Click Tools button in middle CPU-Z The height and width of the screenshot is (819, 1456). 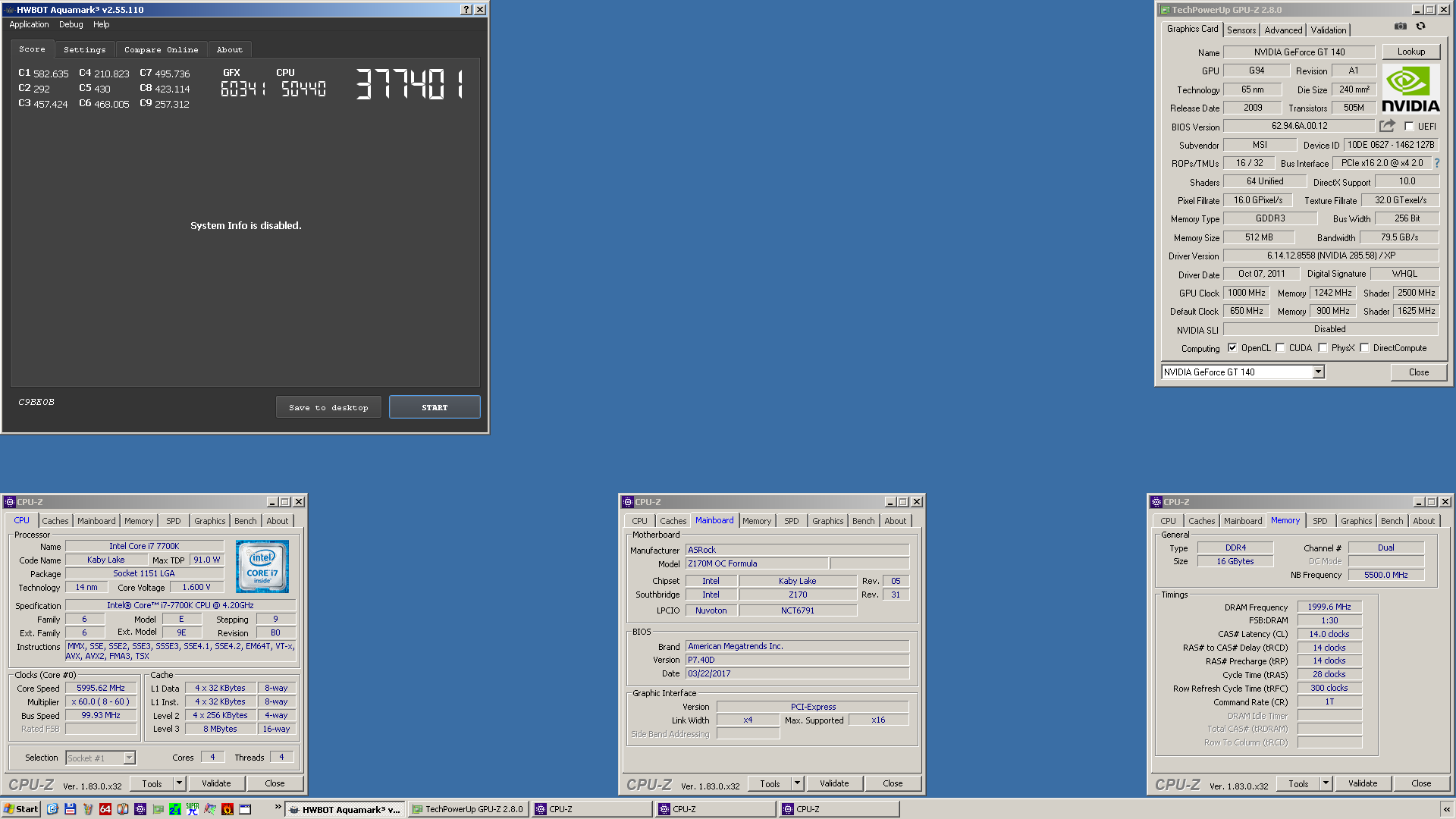pyautogui.click(x=770, y=783)
